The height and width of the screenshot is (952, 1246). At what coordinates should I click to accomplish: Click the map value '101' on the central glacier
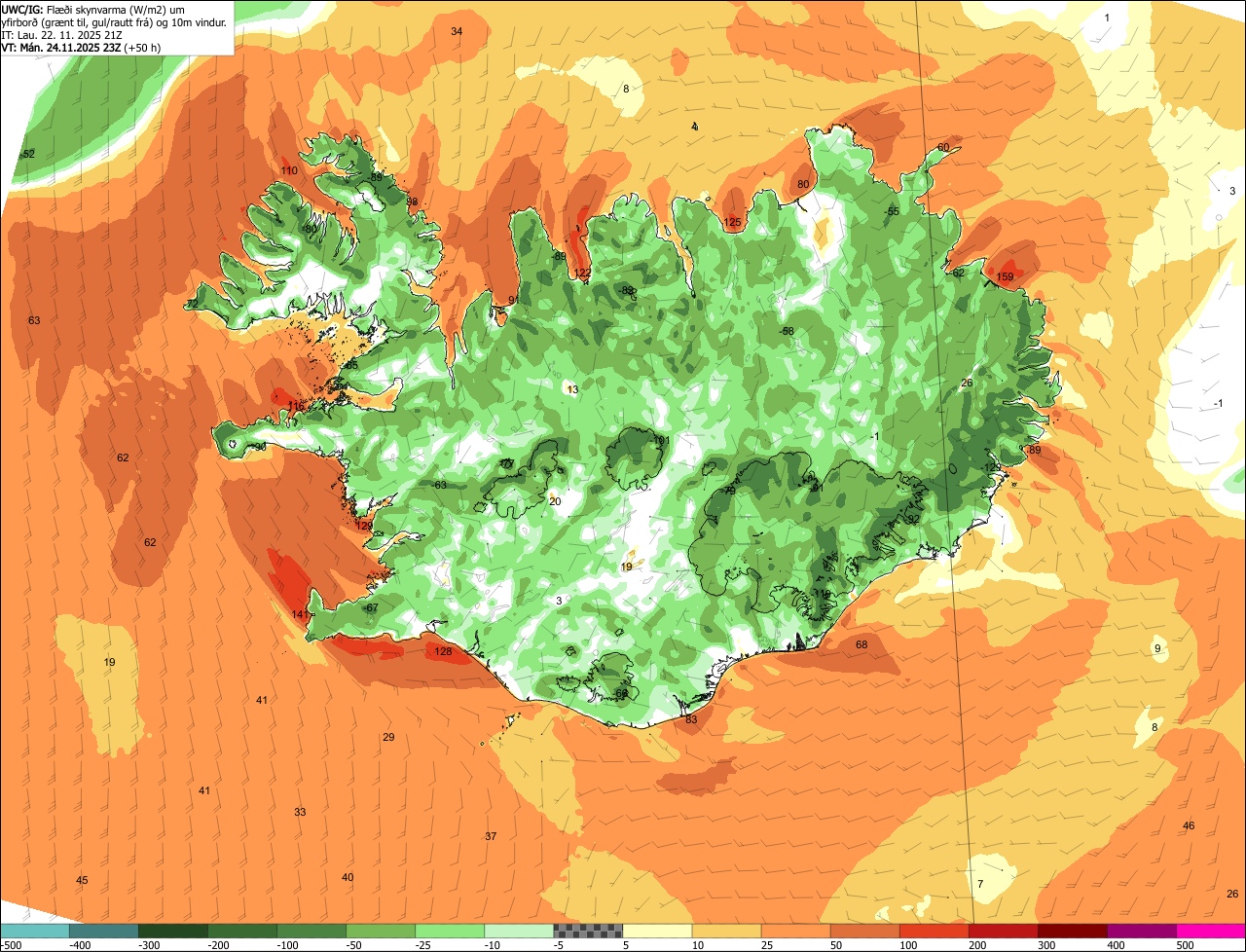662,441
